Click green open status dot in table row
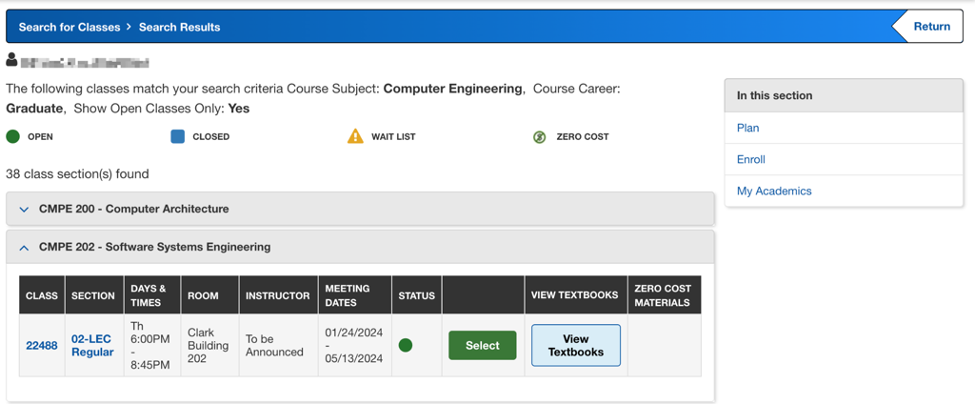Image resolution: width=977 pixels, height=404 pixels. click(x=405, y=345)
